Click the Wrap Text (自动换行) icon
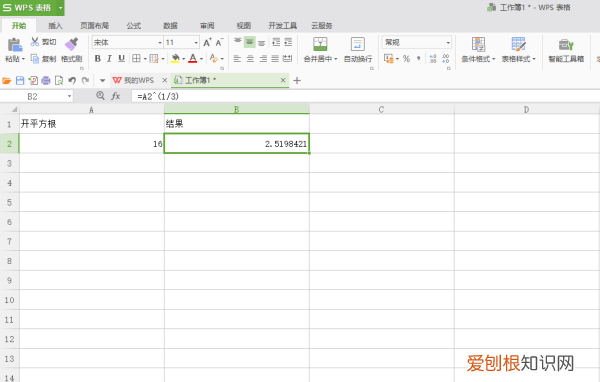 [358, 44]
